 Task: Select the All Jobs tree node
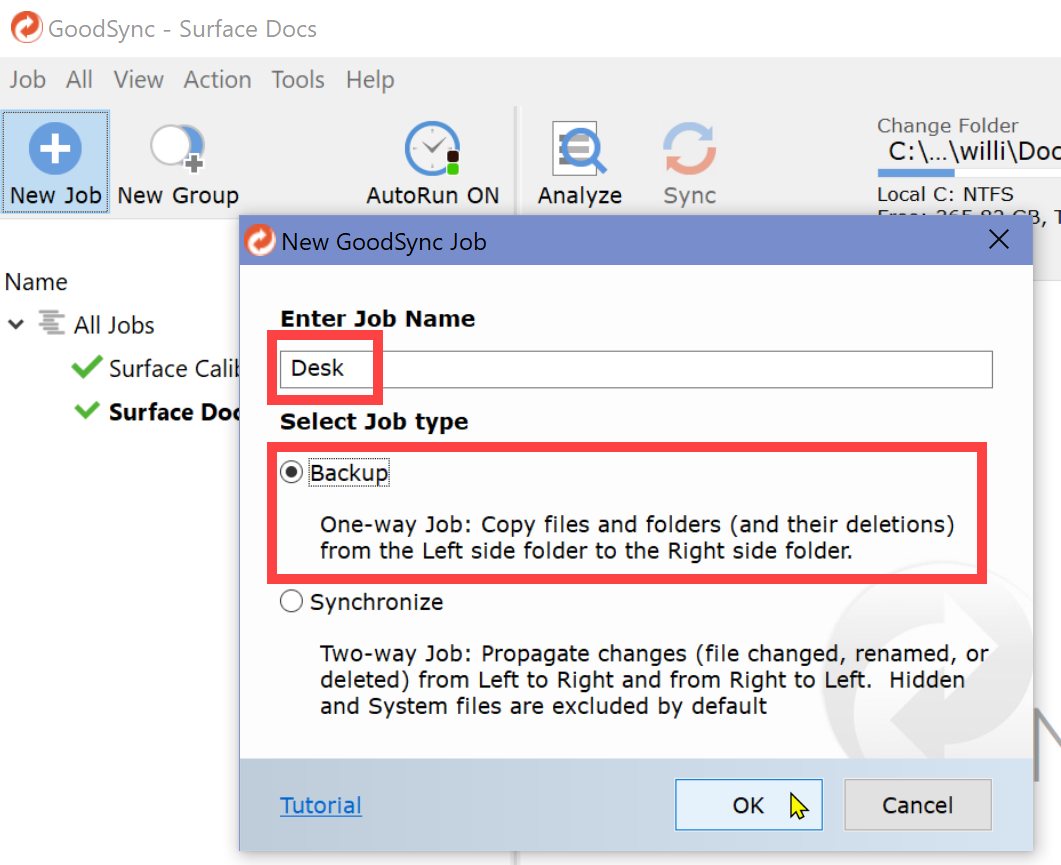pos(114,325)
